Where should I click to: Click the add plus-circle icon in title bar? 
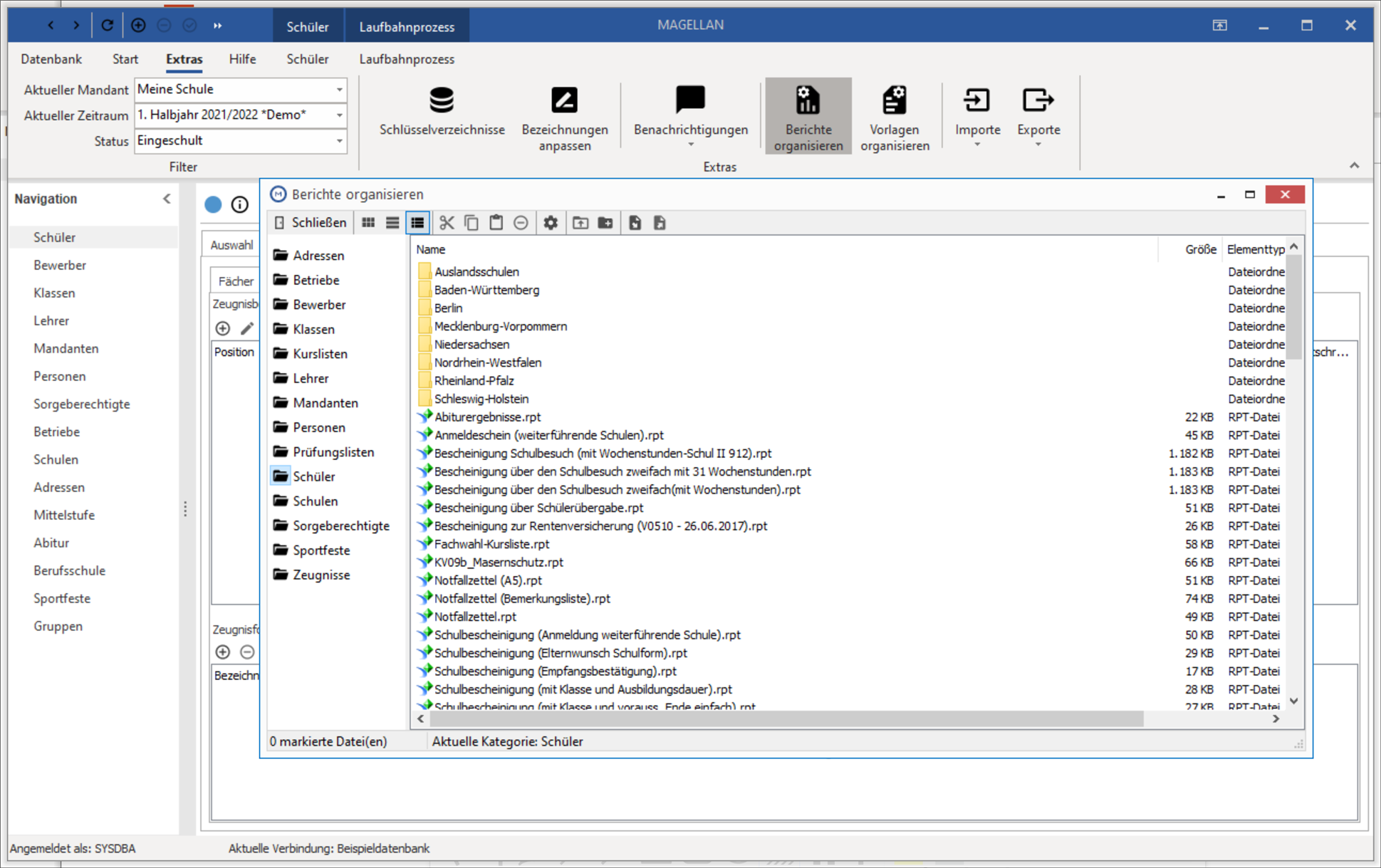click(138, 26)
